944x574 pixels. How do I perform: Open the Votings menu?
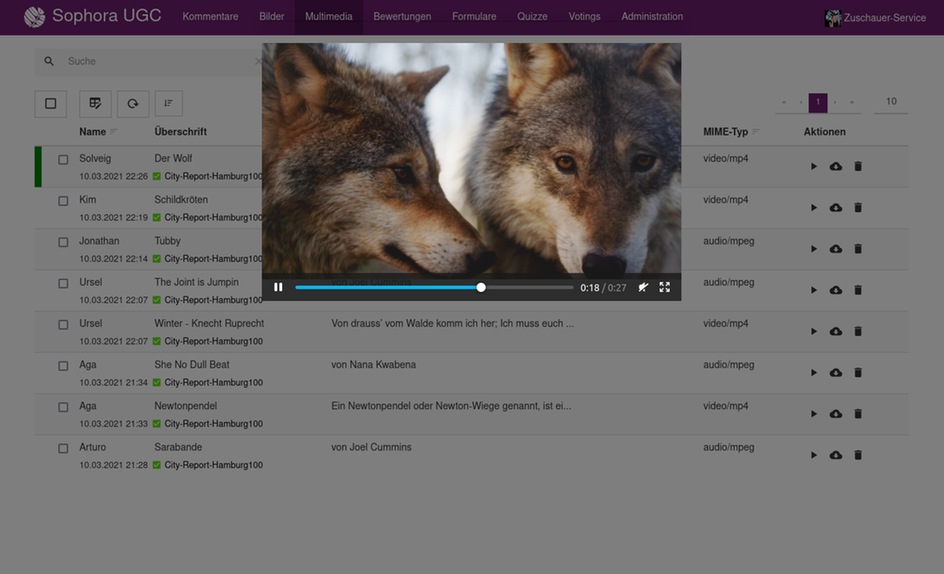point(585,17)
